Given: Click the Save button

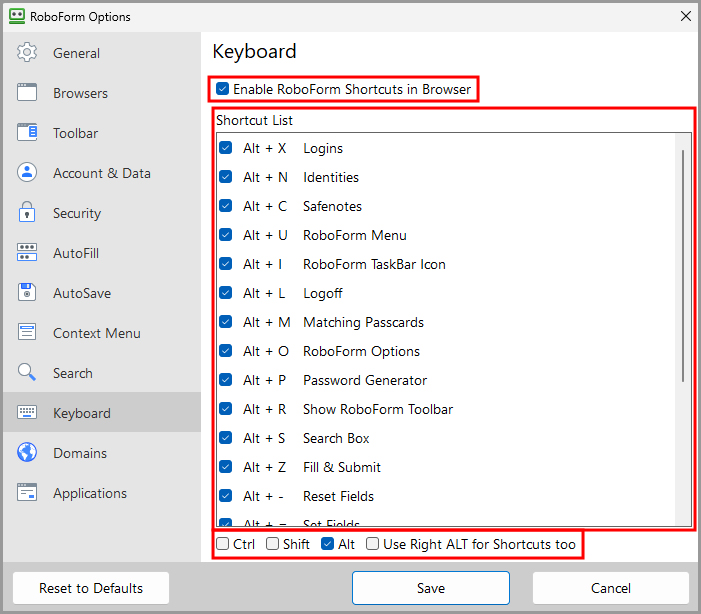Looking at the screenshot, I should tap(431, 588).
